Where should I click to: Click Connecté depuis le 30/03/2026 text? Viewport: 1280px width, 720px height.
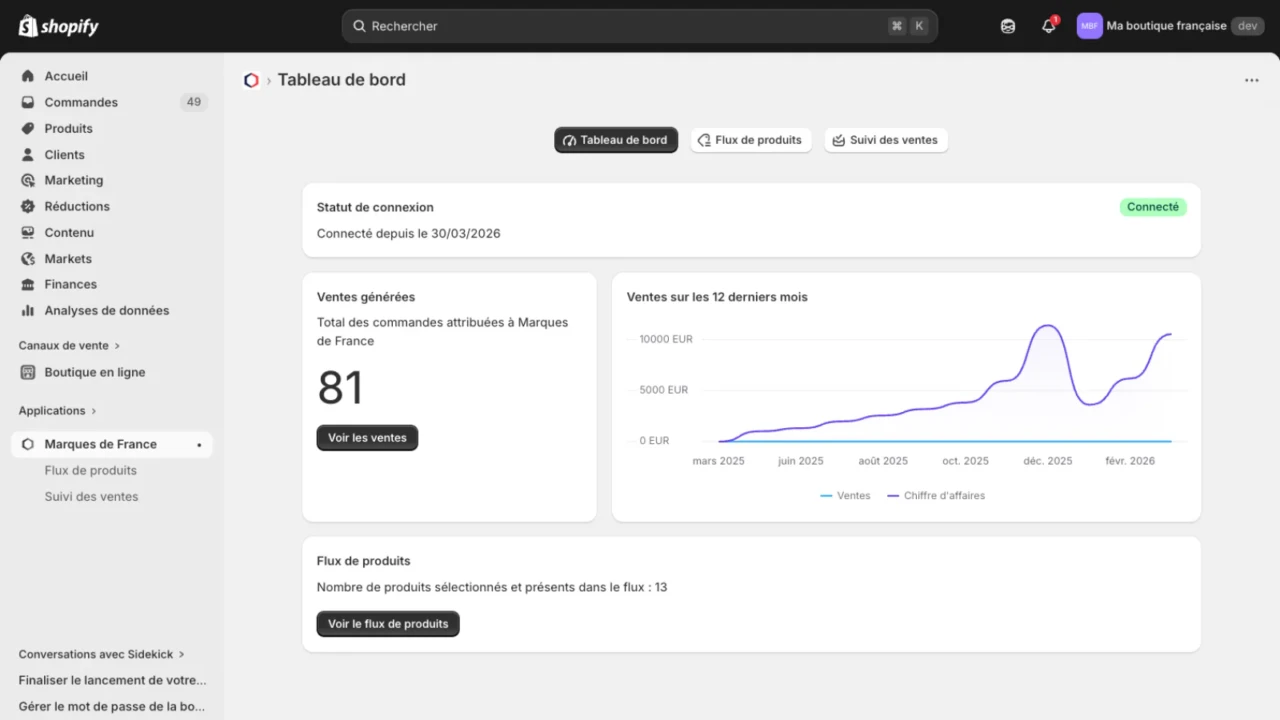[409, 233]
